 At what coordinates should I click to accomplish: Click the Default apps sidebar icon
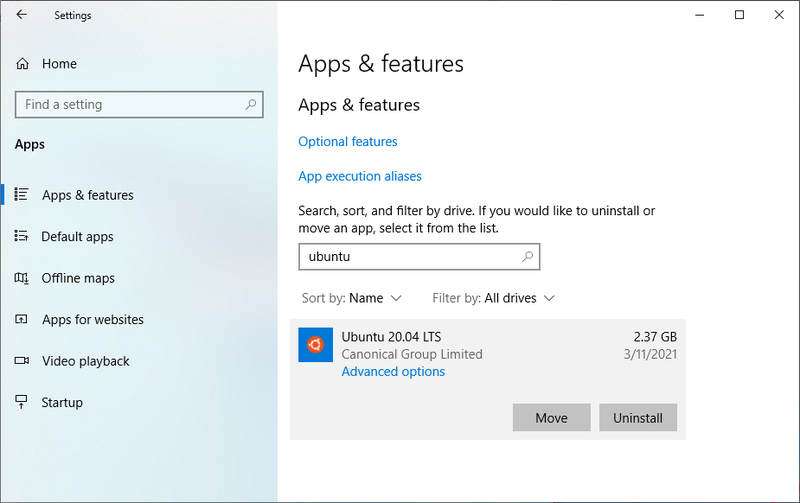21,236
